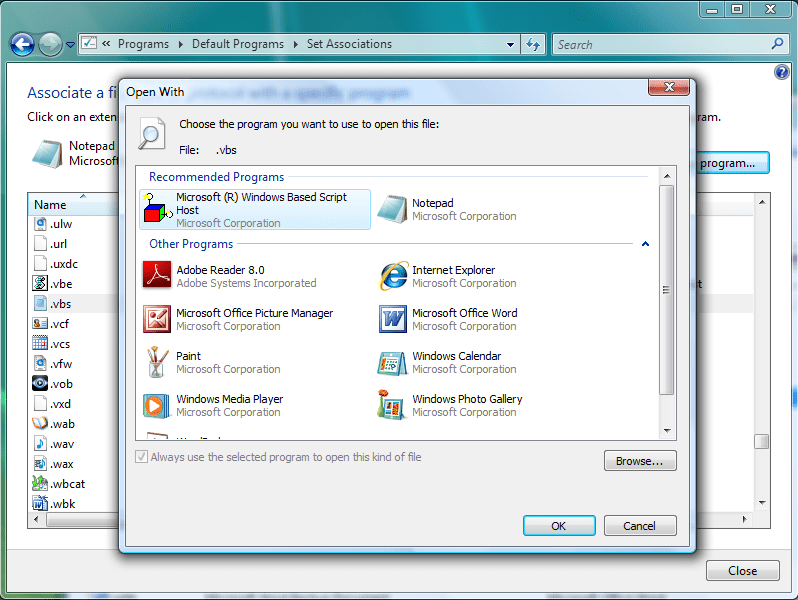798x600 pixels.
Task: Open recent pages dropdown next to Forward
Action: coord(70,45)
